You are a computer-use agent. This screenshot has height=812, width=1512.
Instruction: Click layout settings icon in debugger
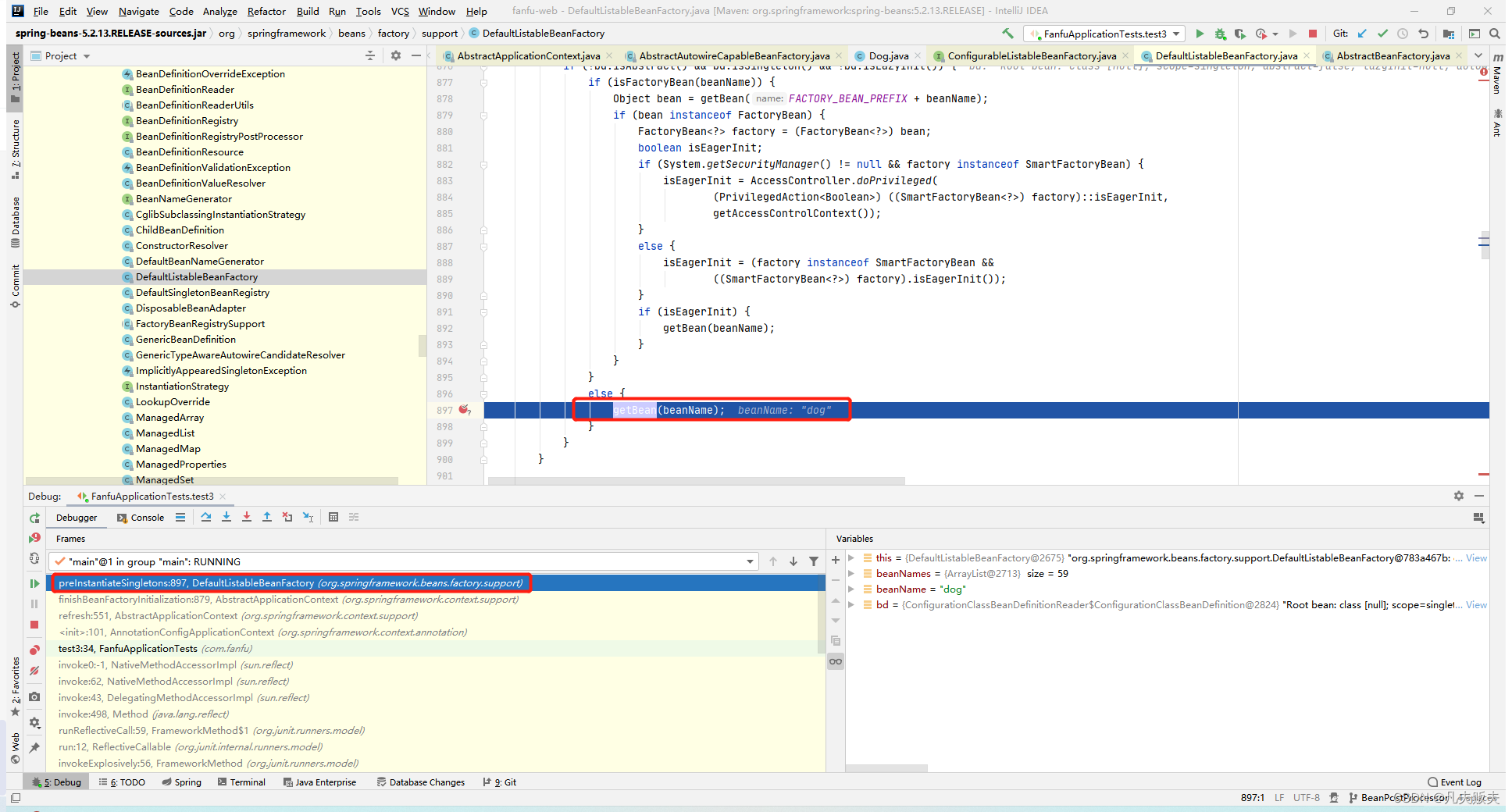[1478, 518]
